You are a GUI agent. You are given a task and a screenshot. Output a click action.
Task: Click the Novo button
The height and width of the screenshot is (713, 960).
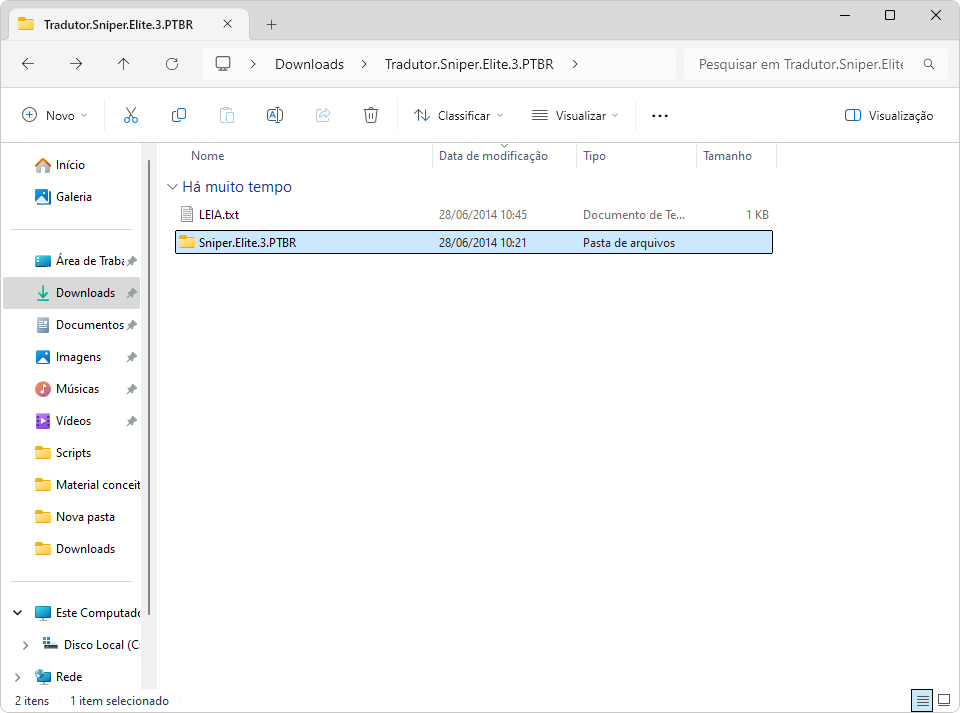point(55,116)
